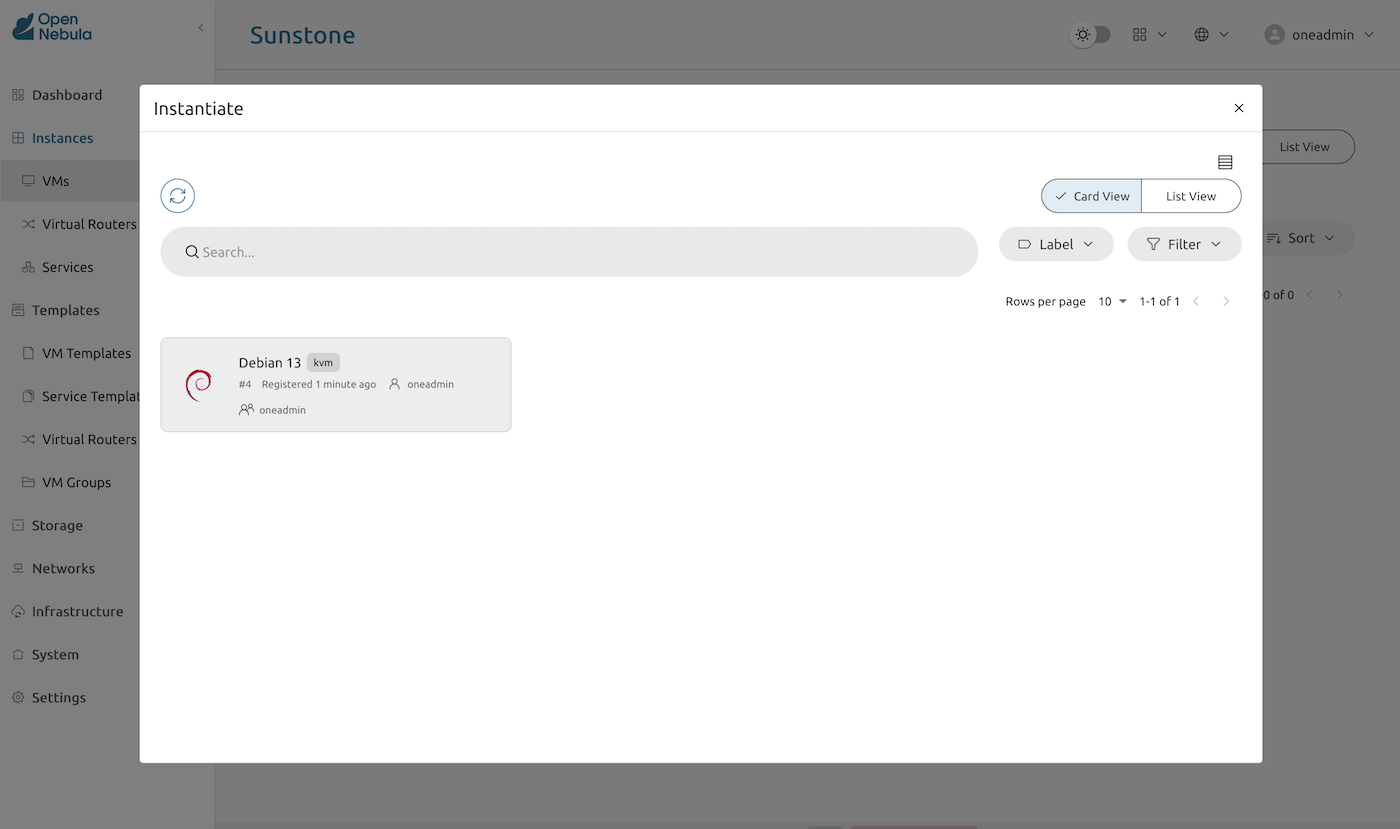This screenshot has width=1400, height=829.
Task: Switch to List View in the dialog
Action: pos(1190,196)
